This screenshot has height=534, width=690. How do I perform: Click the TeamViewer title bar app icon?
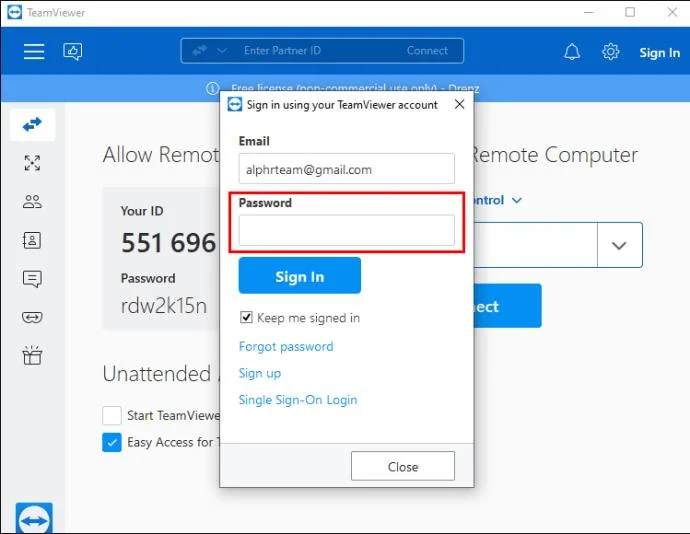15,12
